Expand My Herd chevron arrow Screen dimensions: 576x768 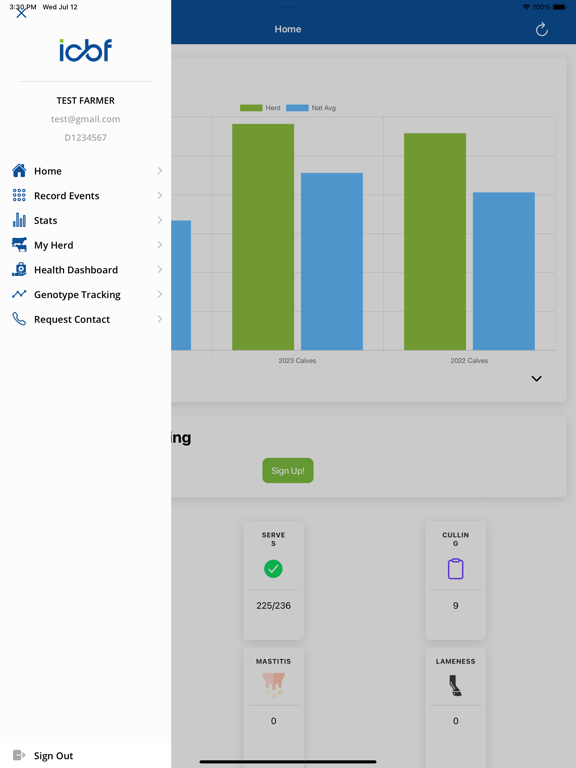pos(160,244)
